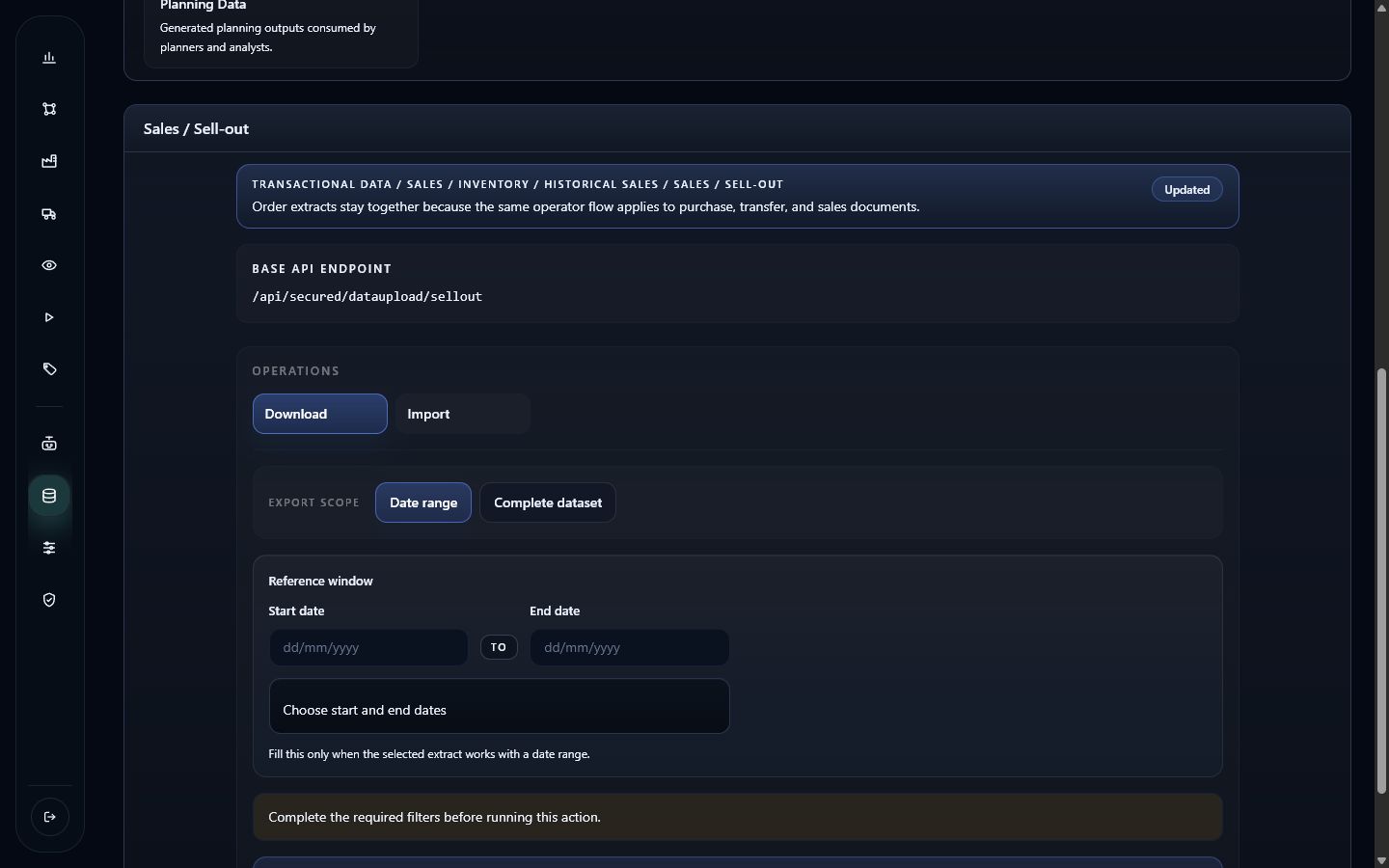This screenshot has height=868, width=1389.
Task: Open the sliders settings sidebar icon
Action: click(x=49, y=548)
